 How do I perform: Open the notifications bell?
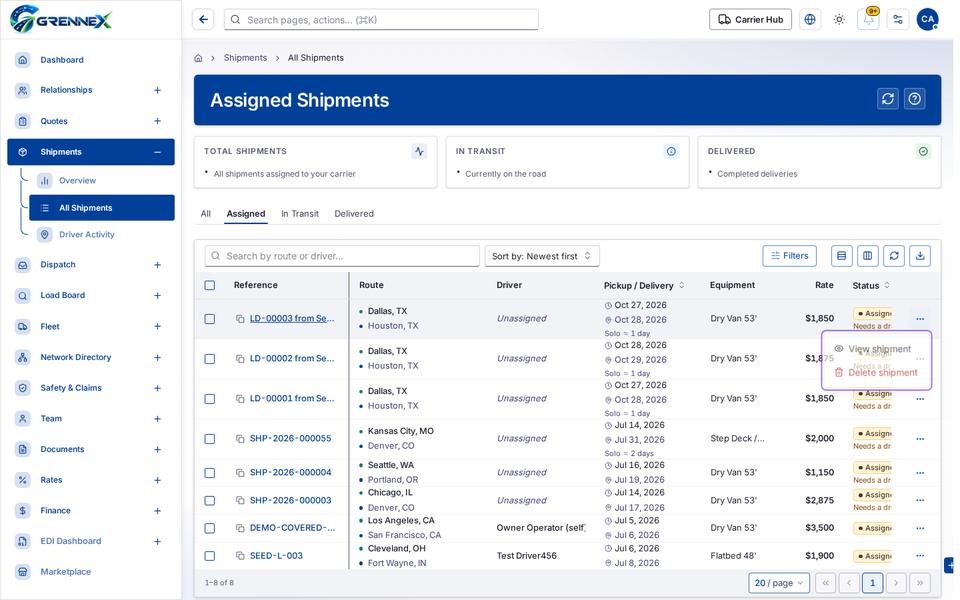pyautogui.click(x=868, y=20)
